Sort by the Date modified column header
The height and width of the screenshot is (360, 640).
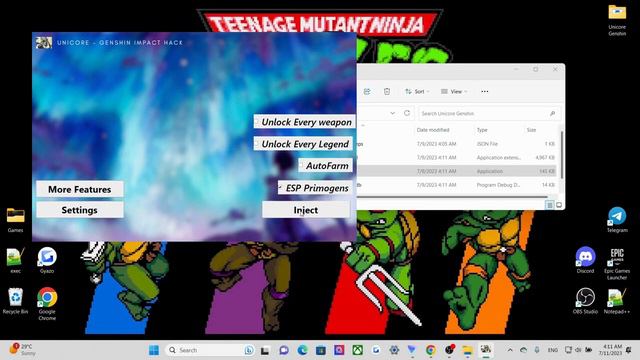point(433,130)
